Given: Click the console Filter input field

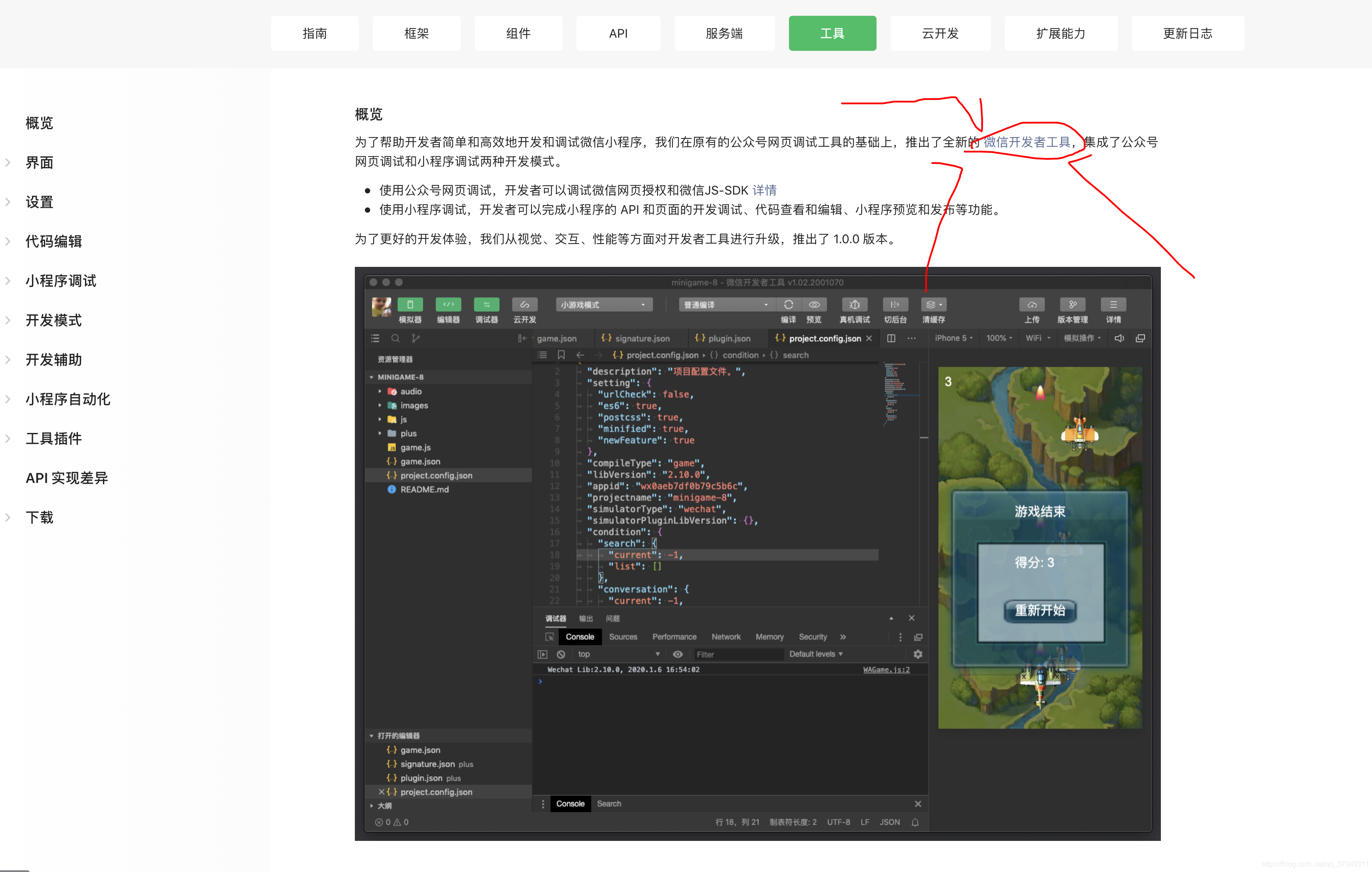Looking at the screenshot, I should pyautogui.click(x=737, y=654).
